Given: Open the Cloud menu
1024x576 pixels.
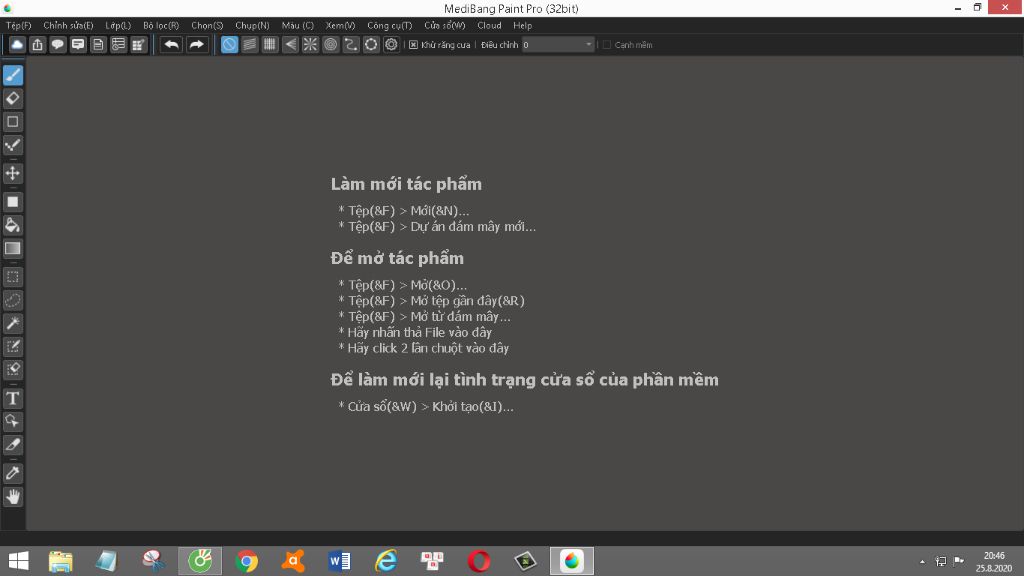Looking at the screenshot, I should (x=489, y=25).
